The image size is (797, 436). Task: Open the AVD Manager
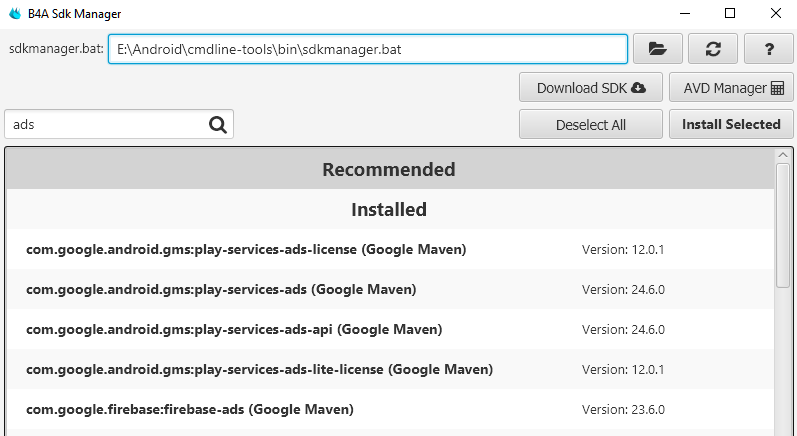pyautogui.click(x=731, y=87)
